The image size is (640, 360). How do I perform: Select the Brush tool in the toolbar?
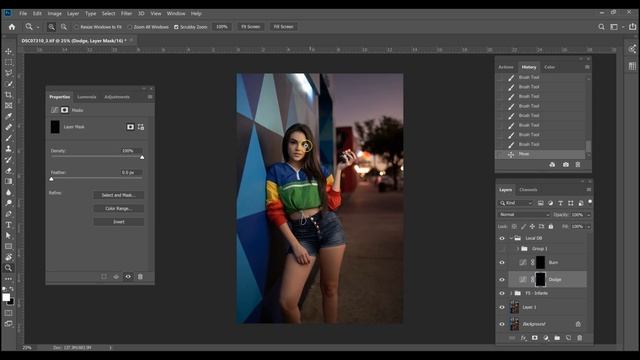[9, 138]
